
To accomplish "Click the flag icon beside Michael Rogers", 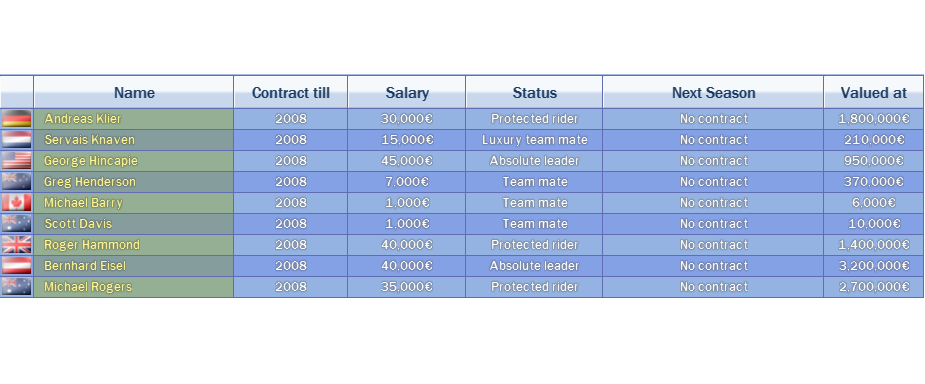I will (x=17, y=287).
